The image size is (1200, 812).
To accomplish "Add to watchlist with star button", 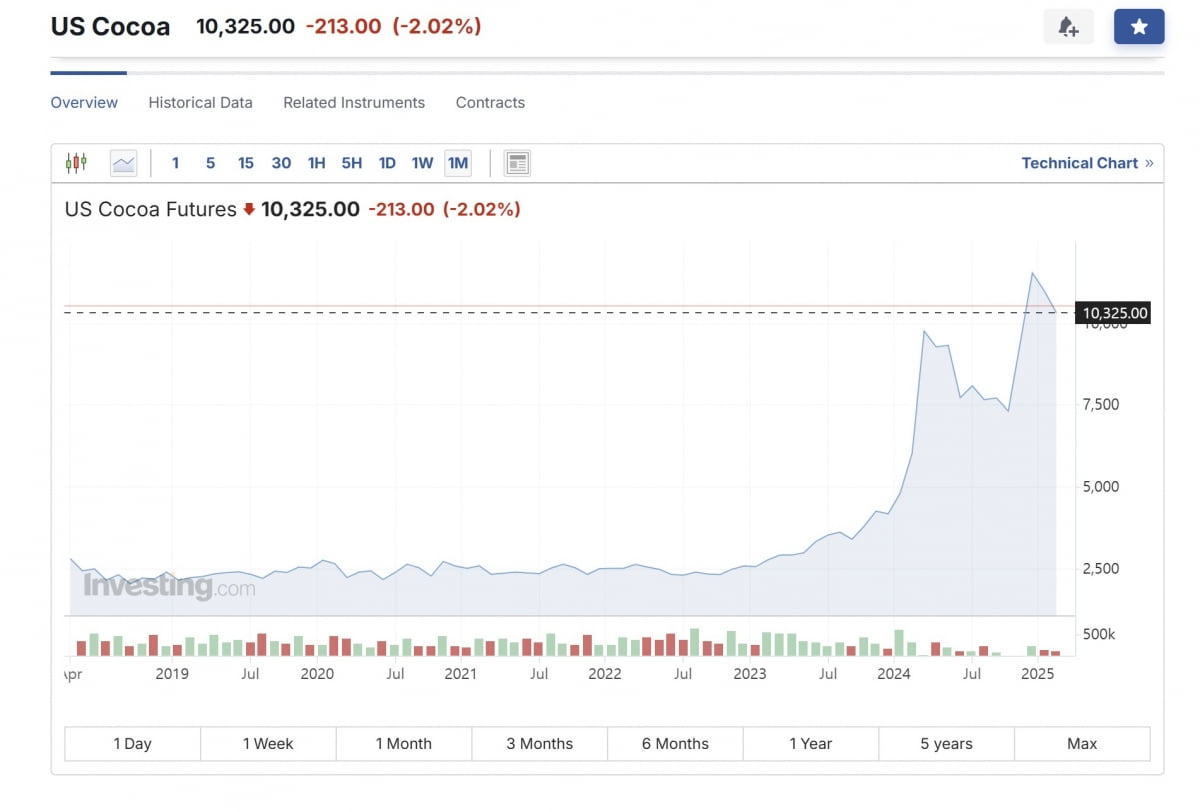I will click(x=1139, y=27).
